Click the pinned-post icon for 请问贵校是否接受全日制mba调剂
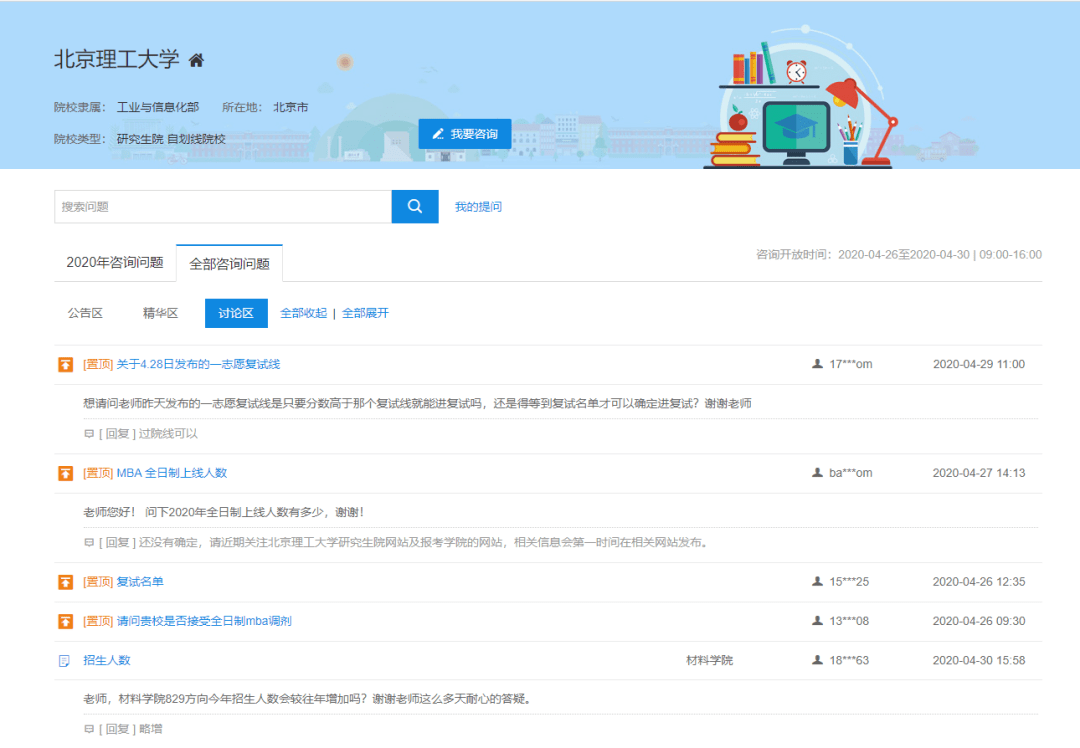 click(x=65, y=621)
